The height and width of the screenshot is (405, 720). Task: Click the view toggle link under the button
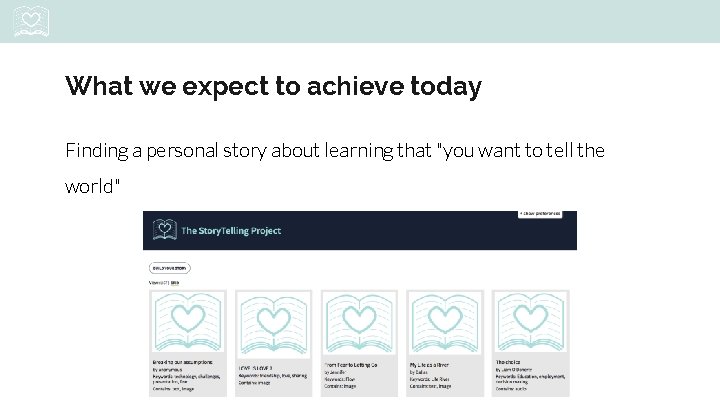pos(174,283)
